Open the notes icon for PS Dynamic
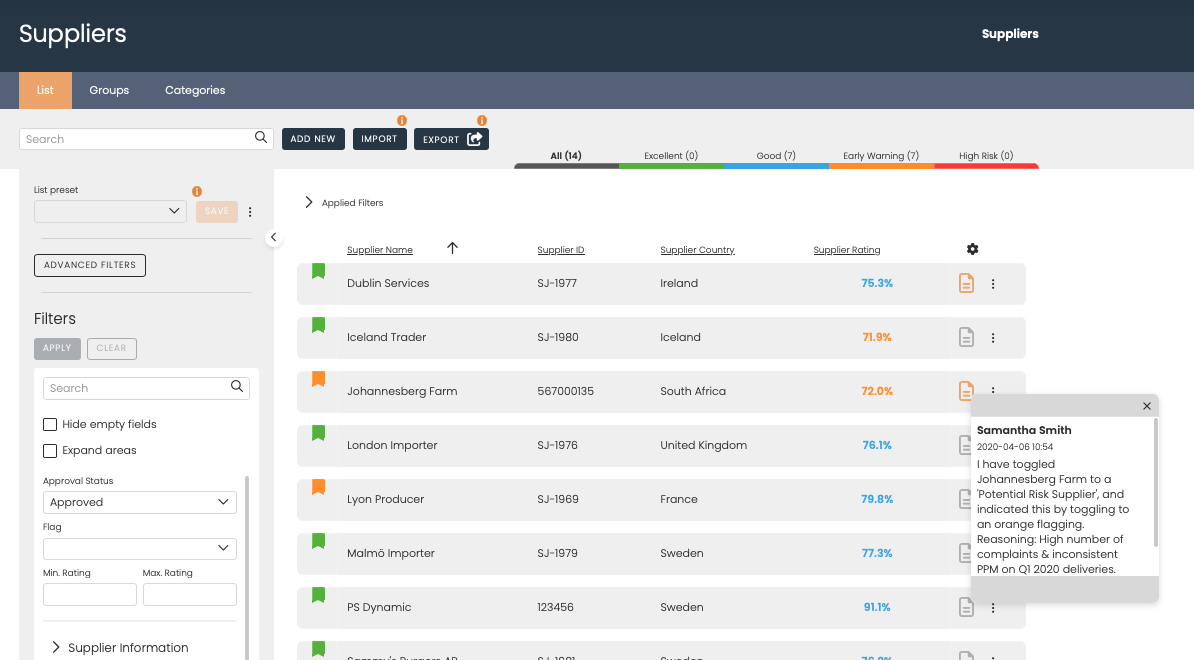This screenshot has width=1194, height=660. click(966, 607)
